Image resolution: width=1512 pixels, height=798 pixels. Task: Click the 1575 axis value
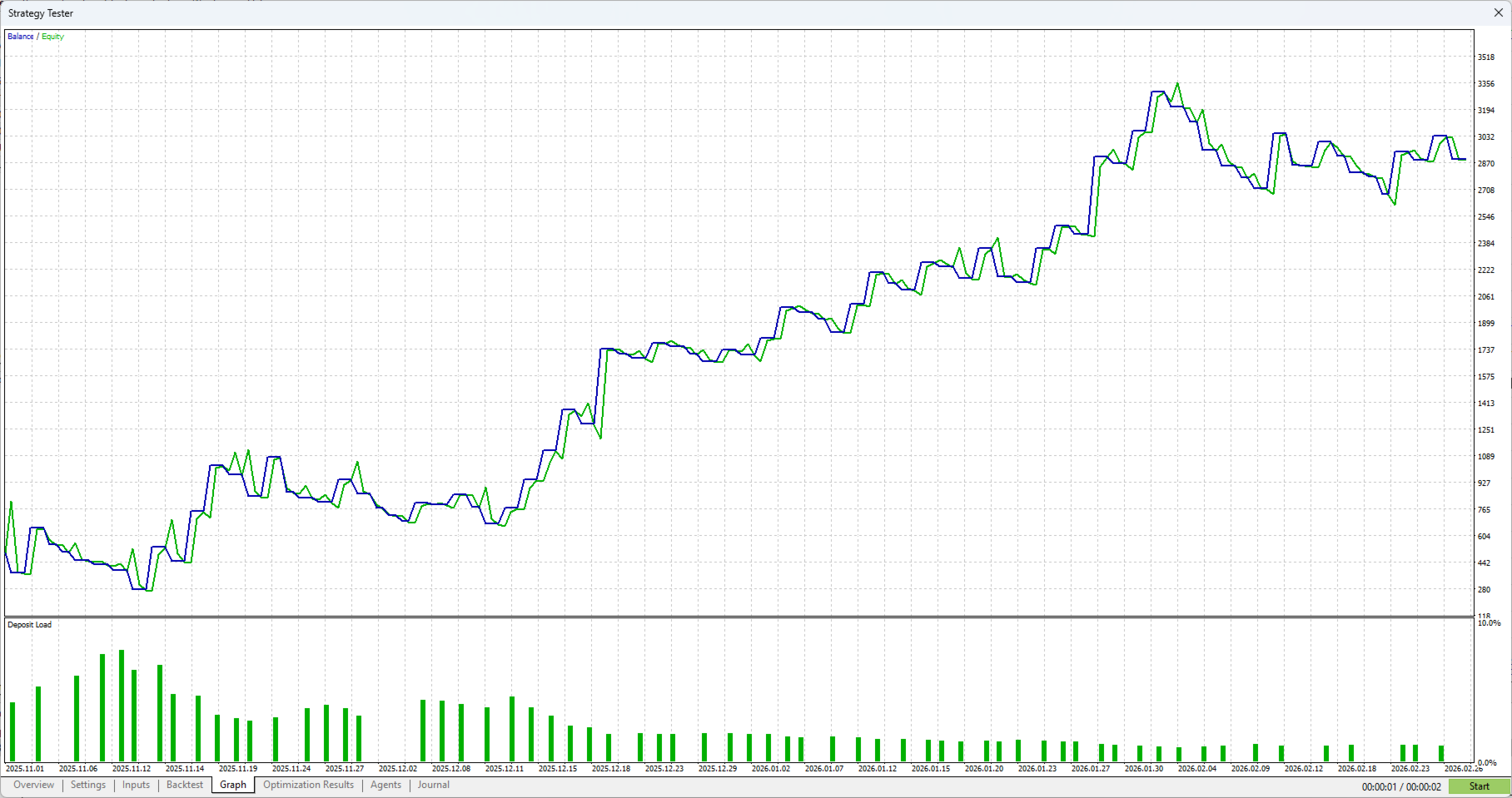[x=1486, y=377]
